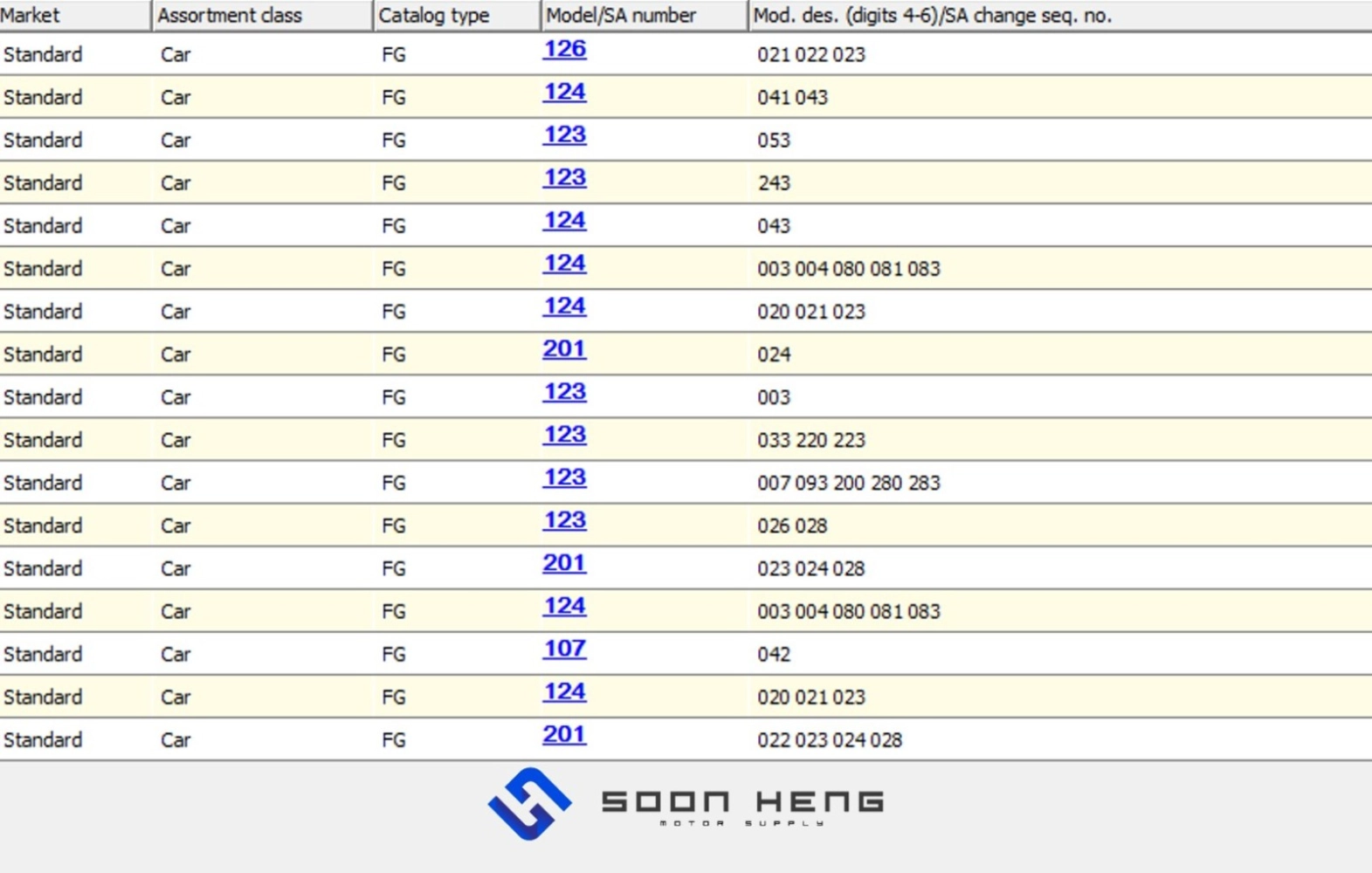The width and height of the screenshot is (1372, 873).
Task: Select the 123 link in the 003 row
Action: point(564,392)
